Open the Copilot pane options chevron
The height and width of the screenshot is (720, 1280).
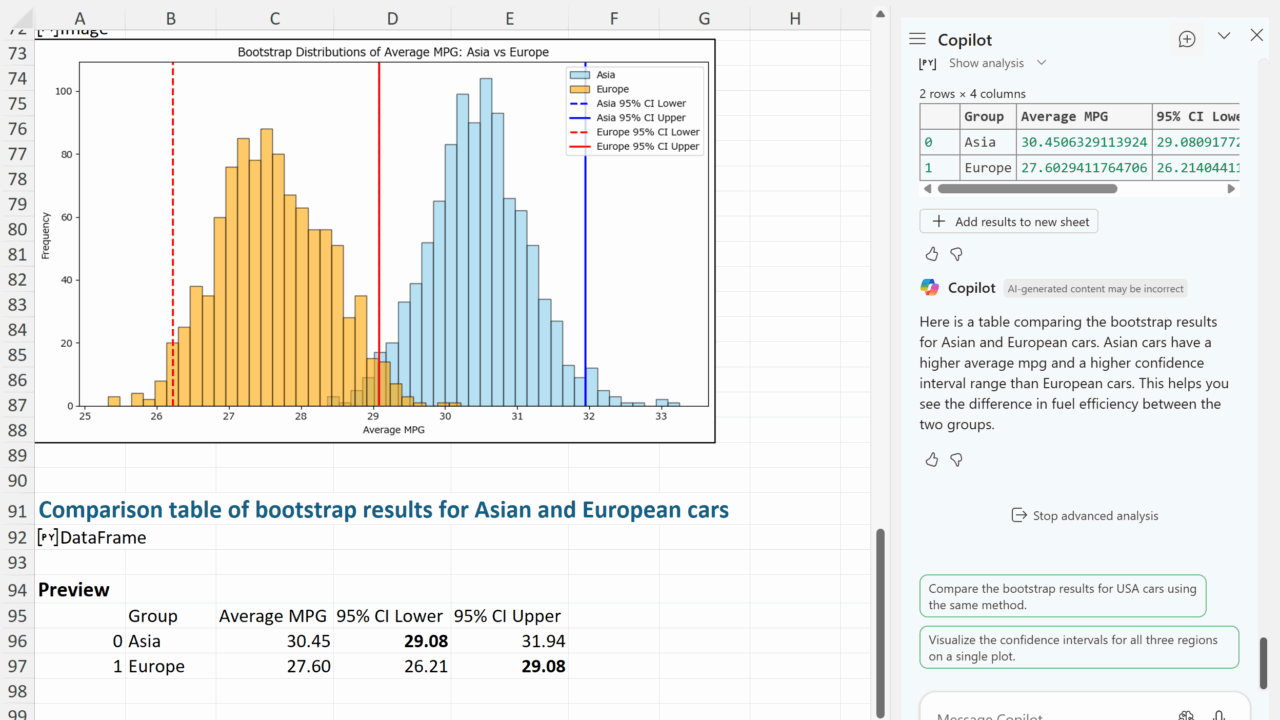tap(1224, 36)
